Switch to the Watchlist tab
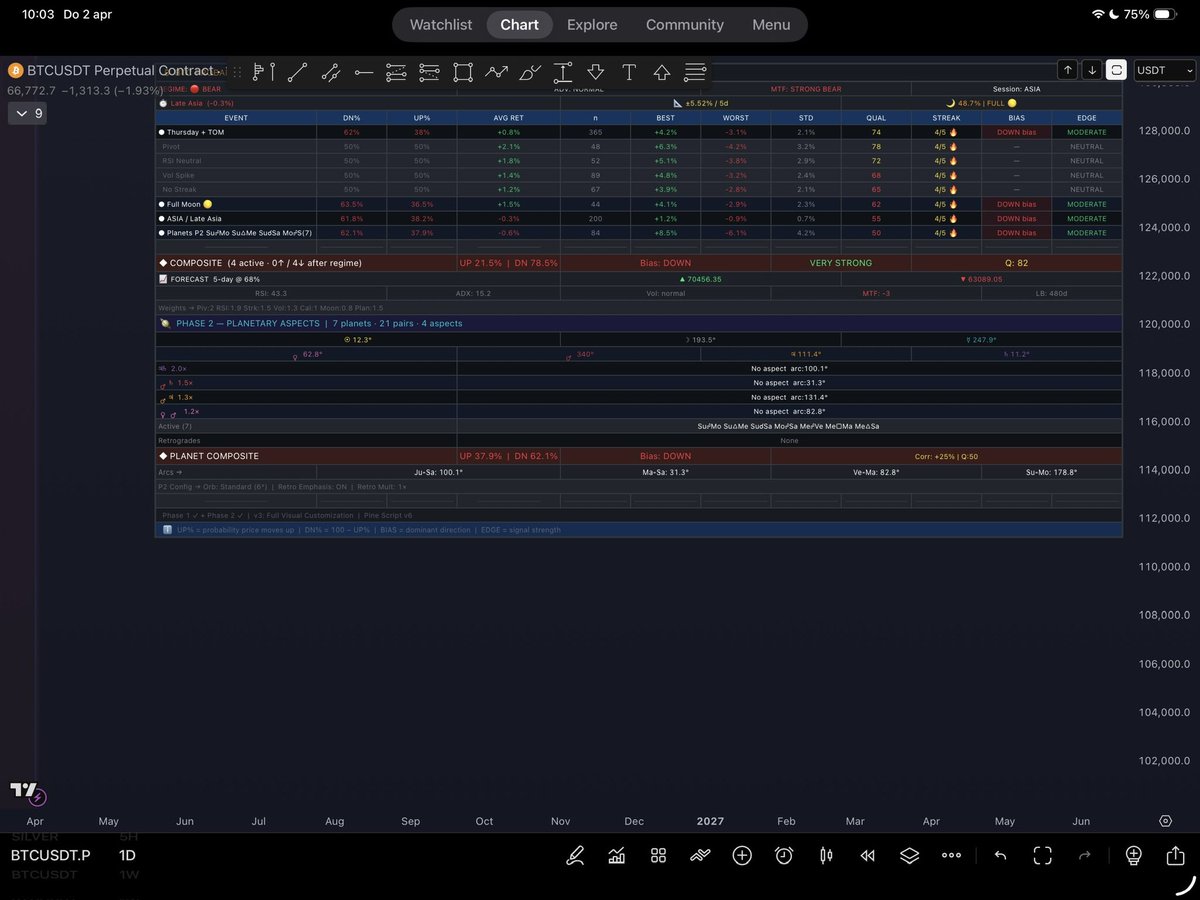This screenshot has height=900, width=1200. pyautogui.click(x=441, y=24)
